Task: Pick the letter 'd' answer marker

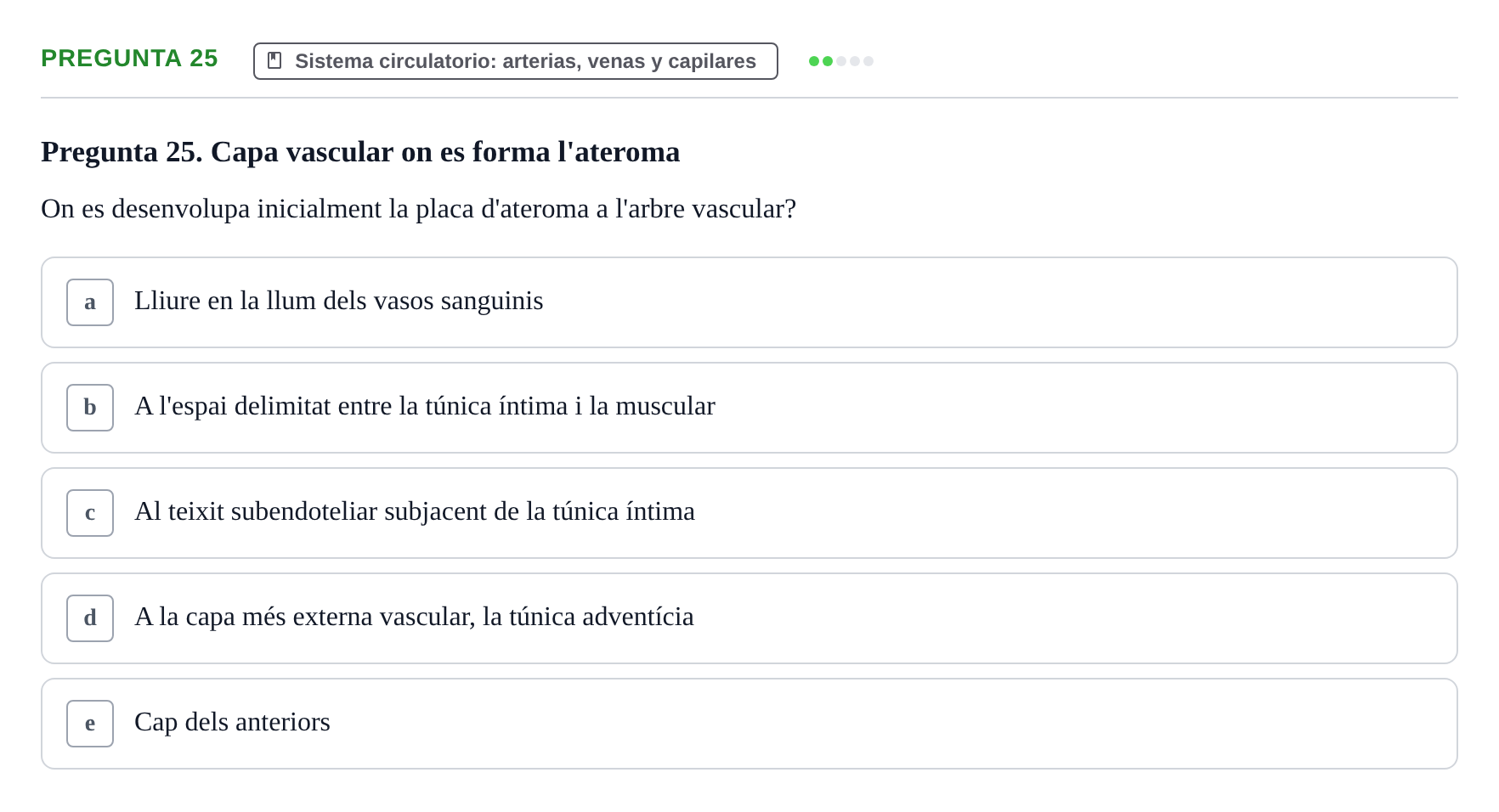Action: point(90,618)
